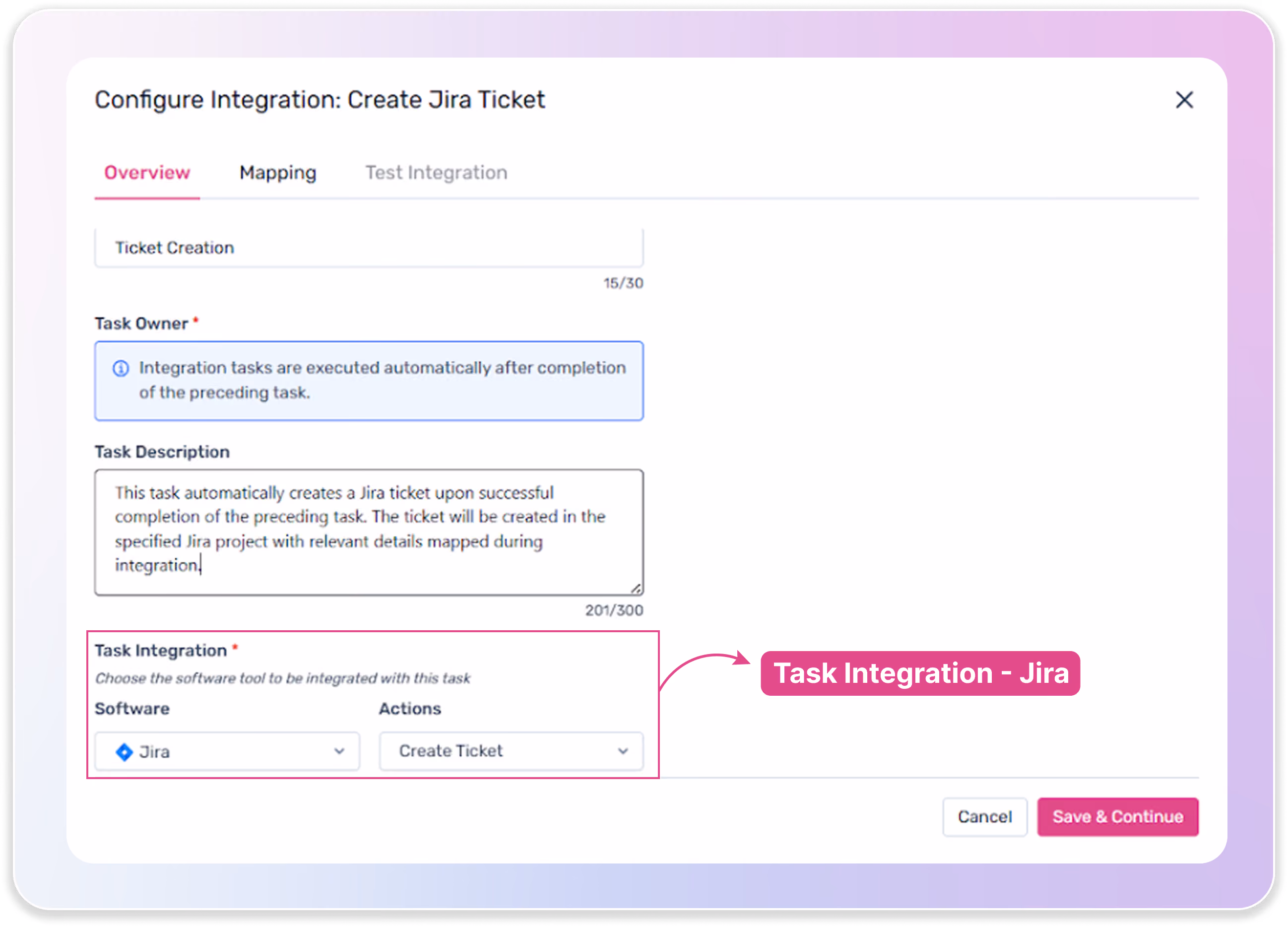Close the Configure Integration dialog
This screenshot has height=927, width=1288.
click(1183, 100)
